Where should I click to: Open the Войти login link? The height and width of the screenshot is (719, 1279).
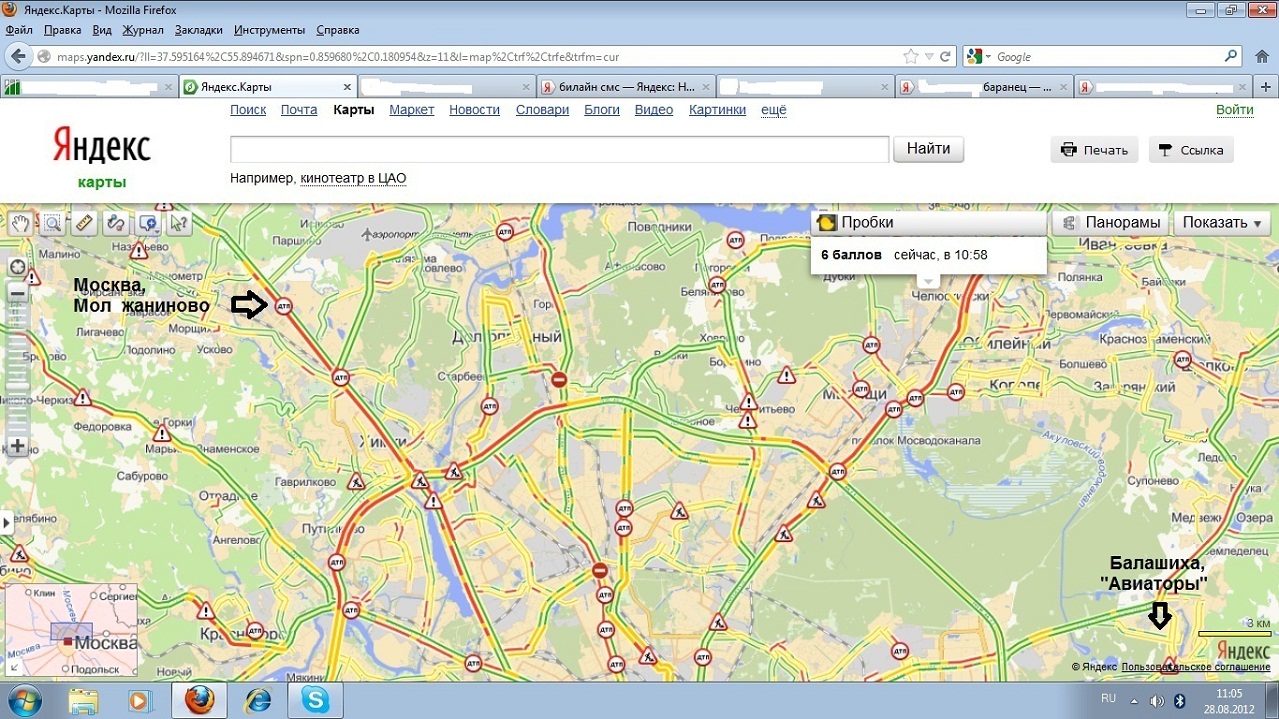point(1234,110)
